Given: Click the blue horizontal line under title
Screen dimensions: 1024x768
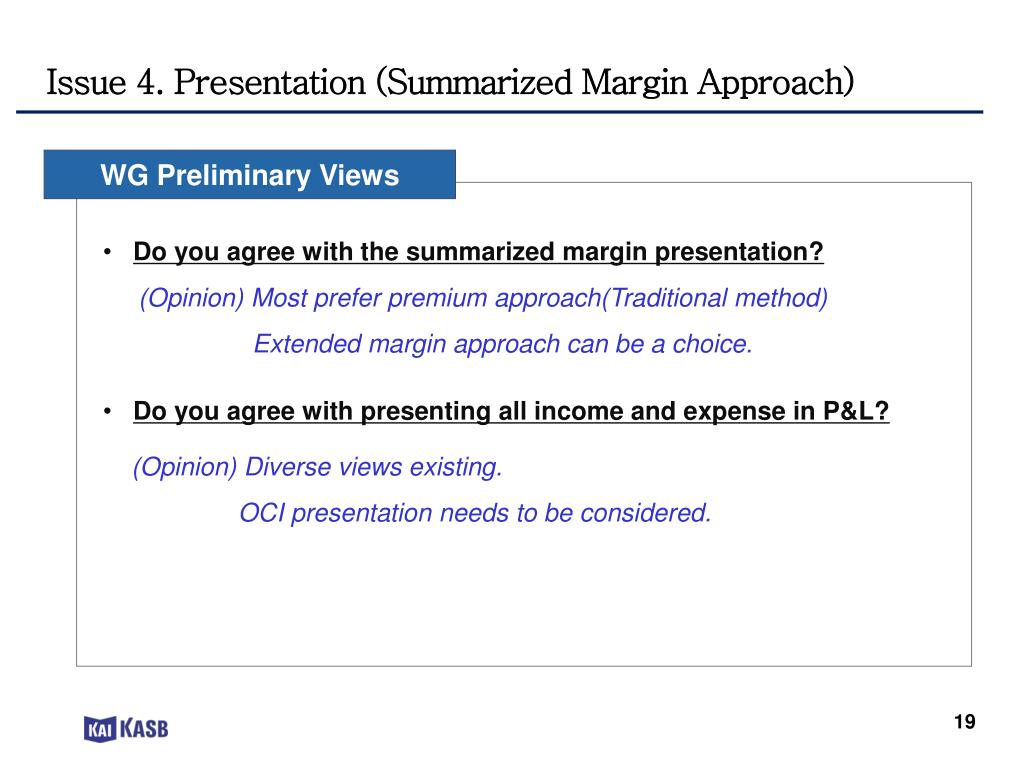Looking at the screenshot, I should click(x=500, y=112).
